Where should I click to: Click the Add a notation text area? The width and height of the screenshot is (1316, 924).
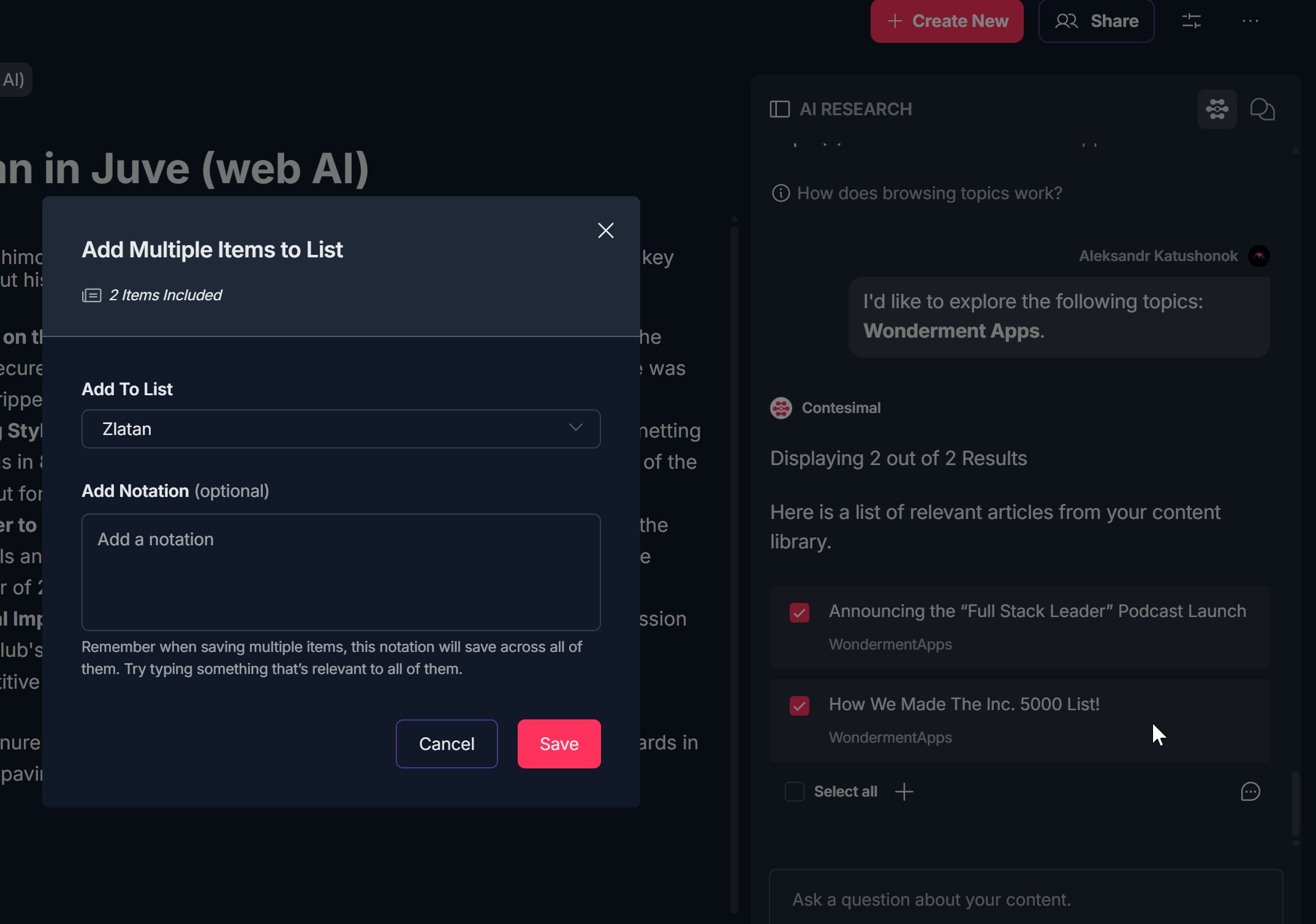click(x=341, y=572)
